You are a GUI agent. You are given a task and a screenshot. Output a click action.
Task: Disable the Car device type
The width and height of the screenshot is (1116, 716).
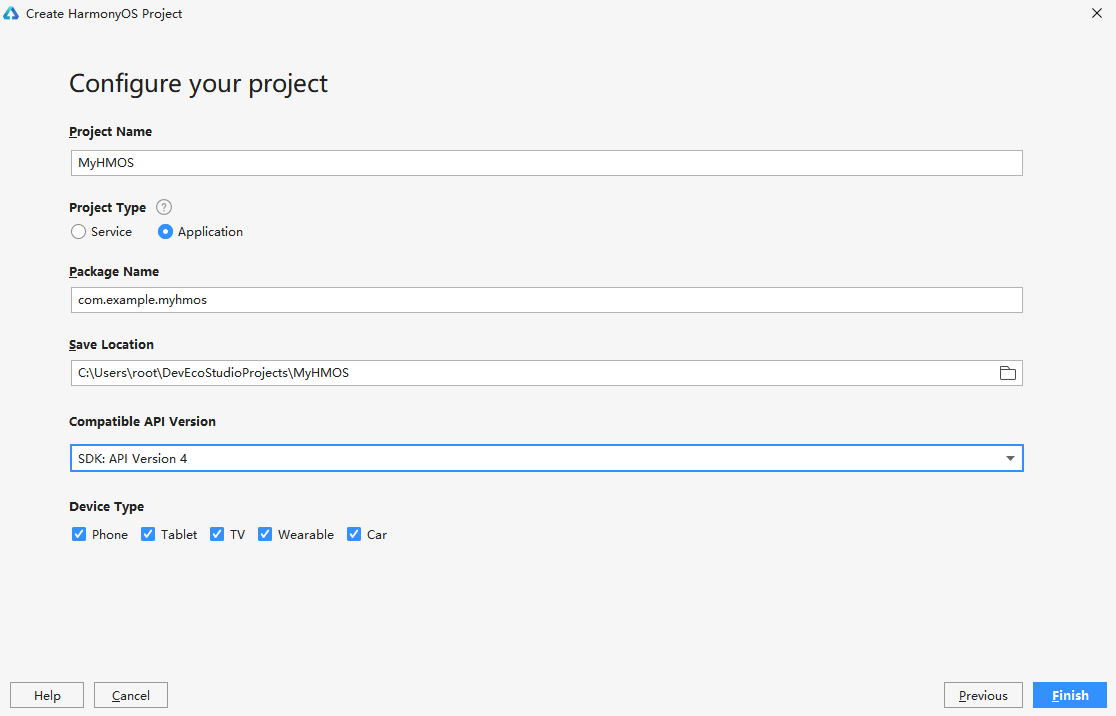(354, 534)
